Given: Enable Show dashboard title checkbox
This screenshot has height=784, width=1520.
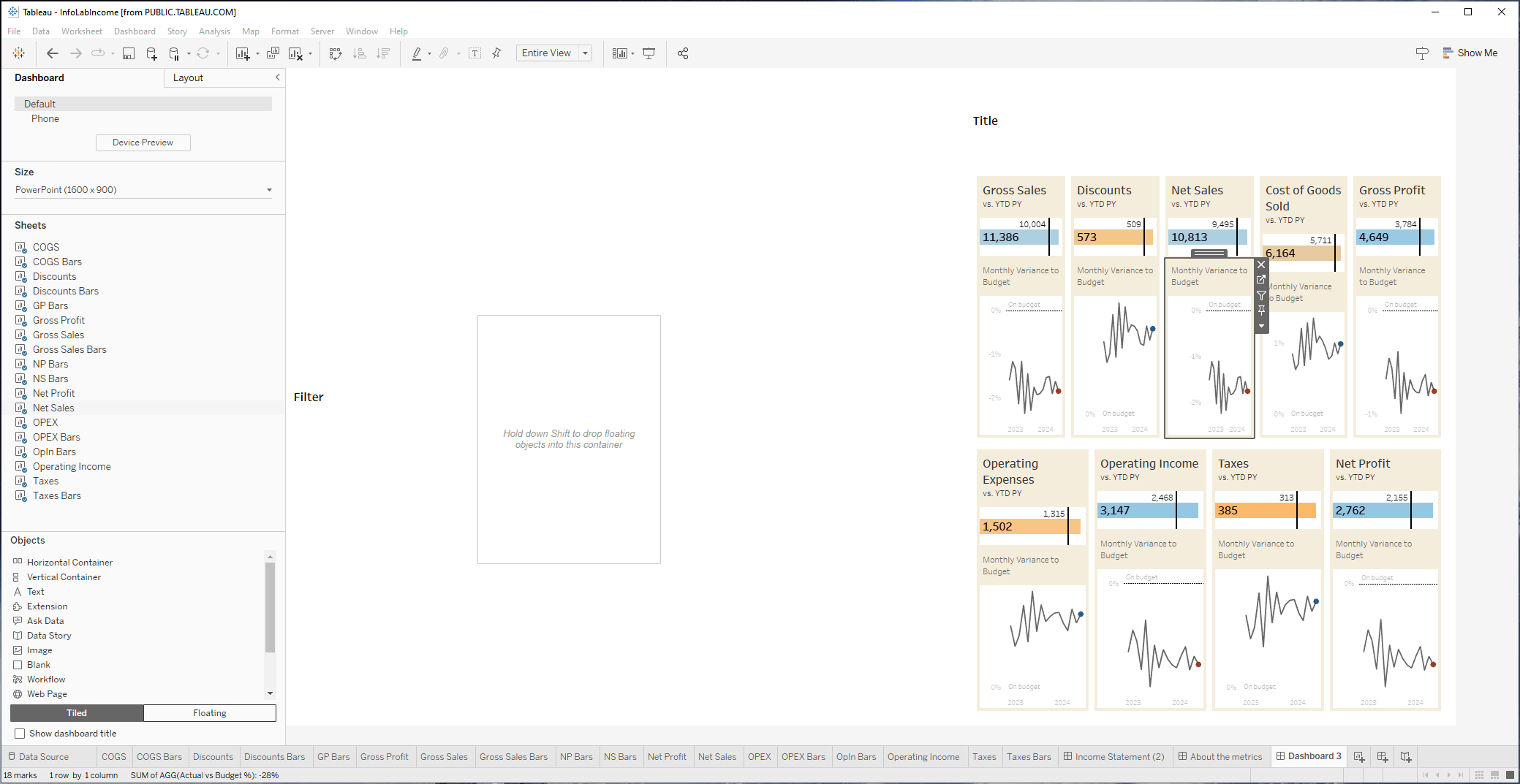Looking at the screenshot, I should click(20, 734).
